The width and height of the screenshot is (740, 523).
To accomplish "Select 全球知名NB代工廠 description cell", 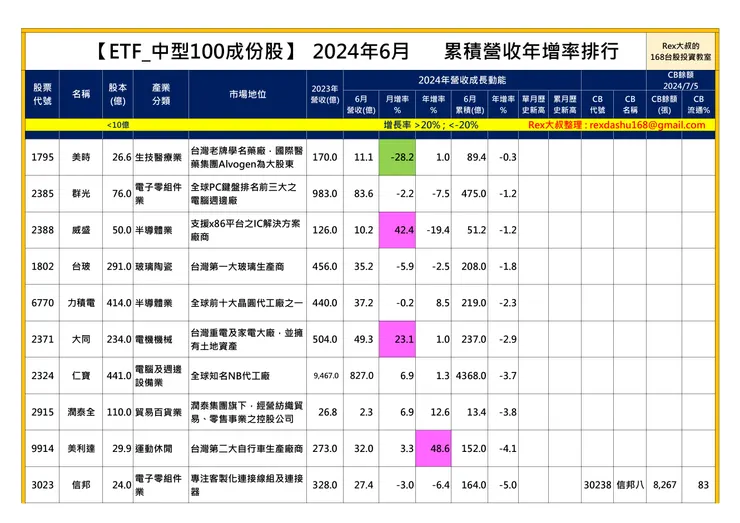I will point(248,375).
